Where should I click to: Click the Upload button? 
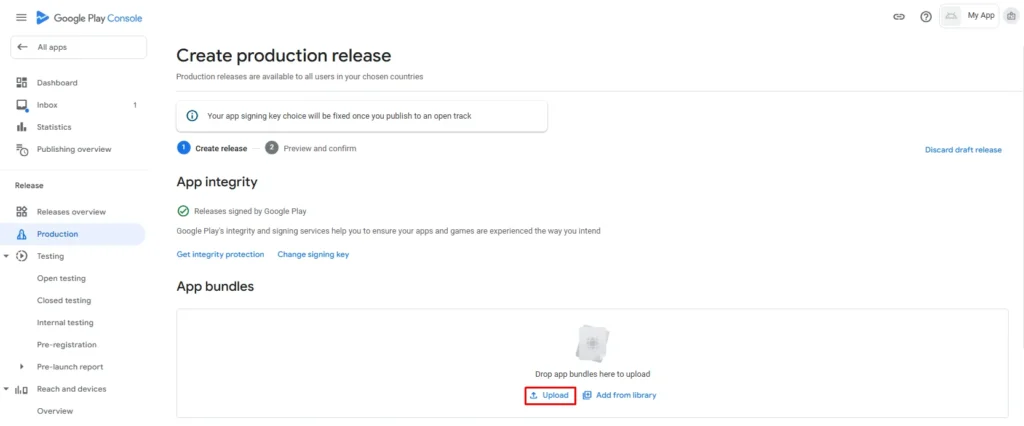click(549, 395)
